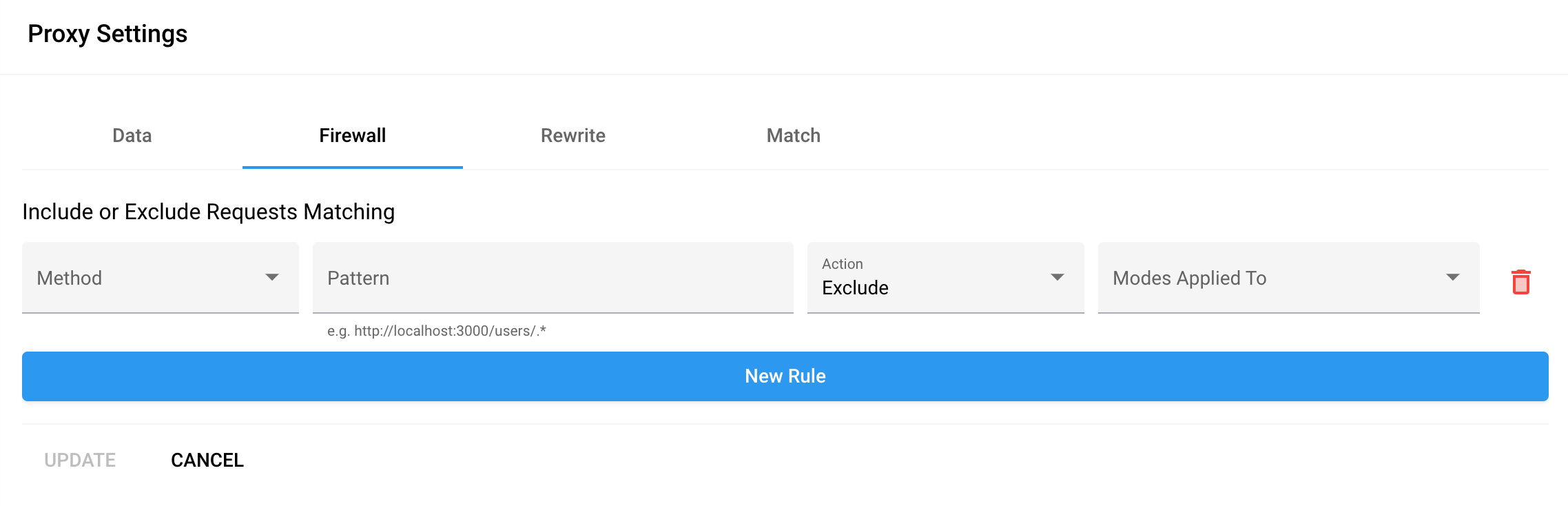This screenshot has height=506, width=1568.
Task: Delete the firewall rule with trash icon
Action: click(x=1520, y=282)
